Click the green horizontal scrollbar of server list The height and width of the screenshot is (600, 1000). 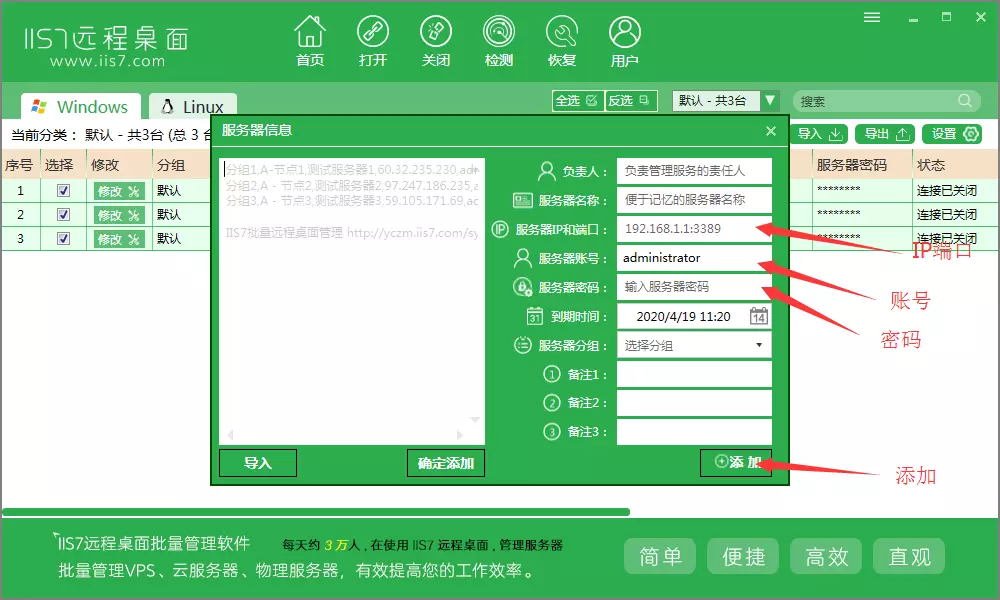(316, 512)
